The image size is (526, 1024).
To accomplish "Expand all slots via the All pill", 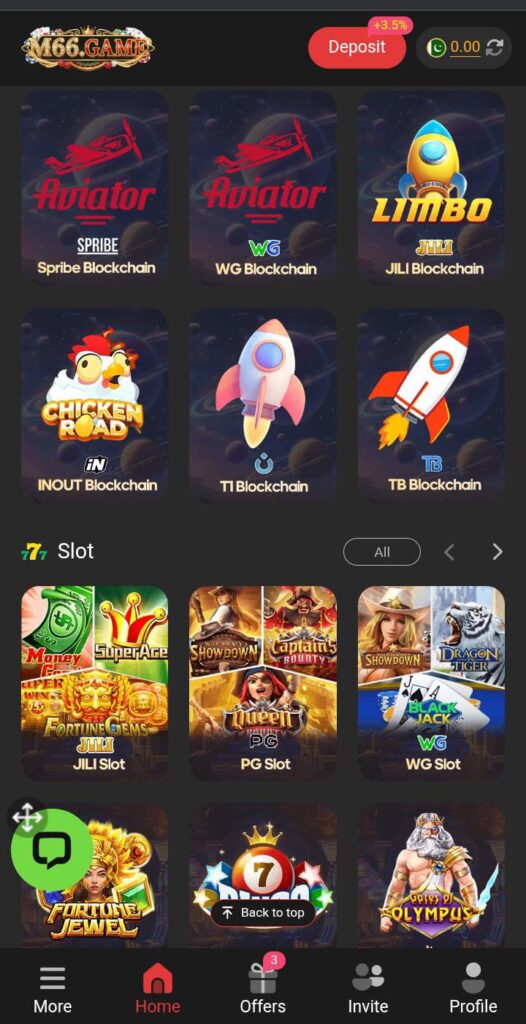I will pyautogui.click(x=382, y=552).
